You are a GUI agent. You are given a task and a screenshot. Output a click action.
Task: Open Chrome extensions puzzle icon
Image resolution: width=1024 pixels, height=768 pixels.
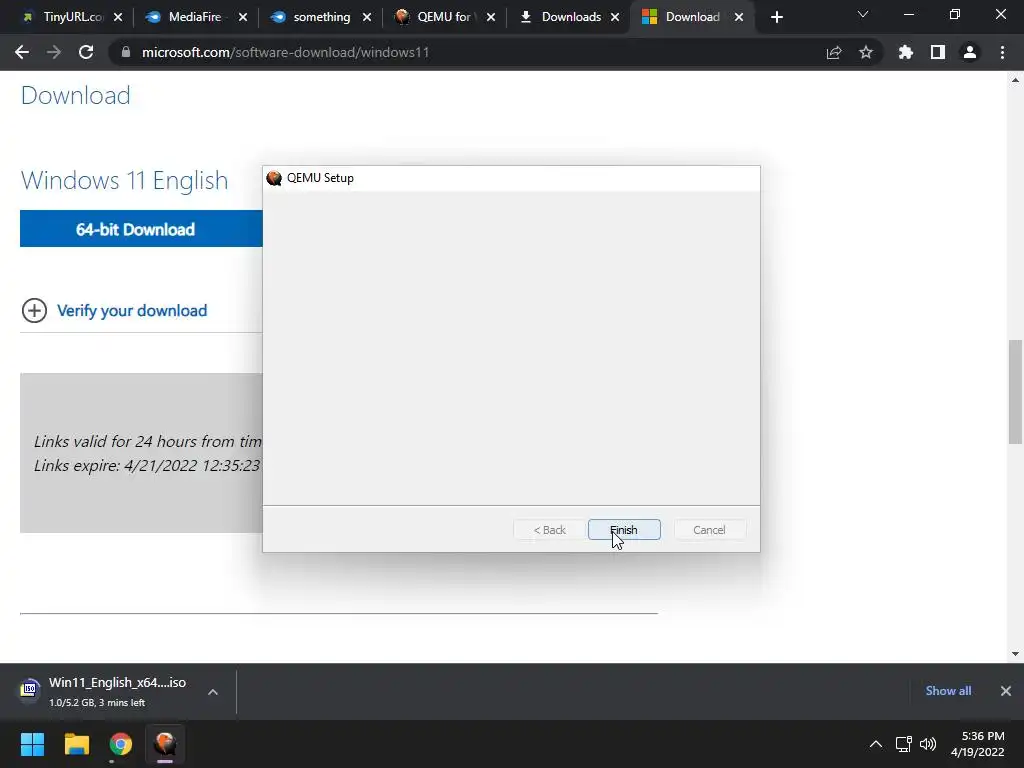point(906,52)
